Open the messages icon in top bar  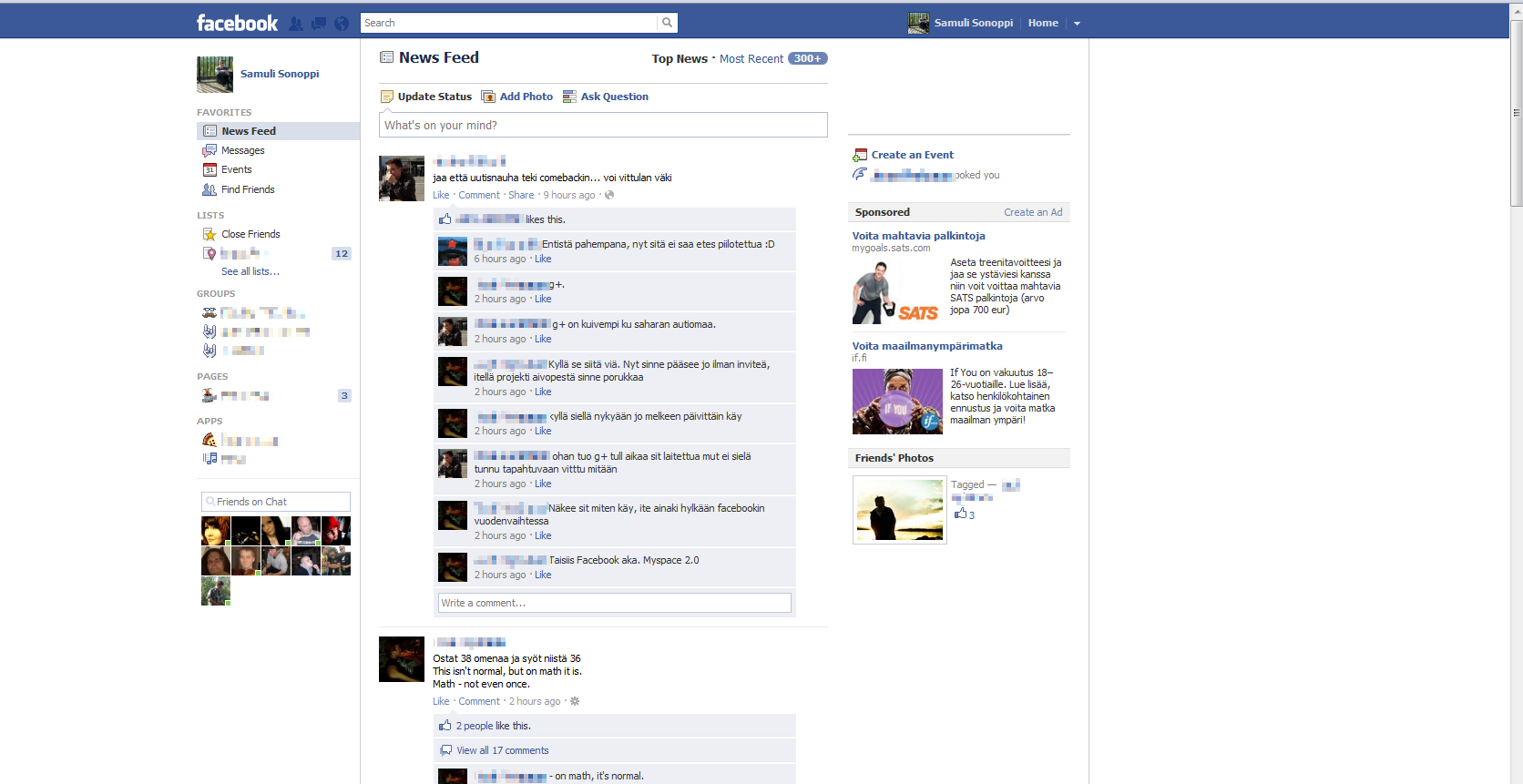coord(319,24)
